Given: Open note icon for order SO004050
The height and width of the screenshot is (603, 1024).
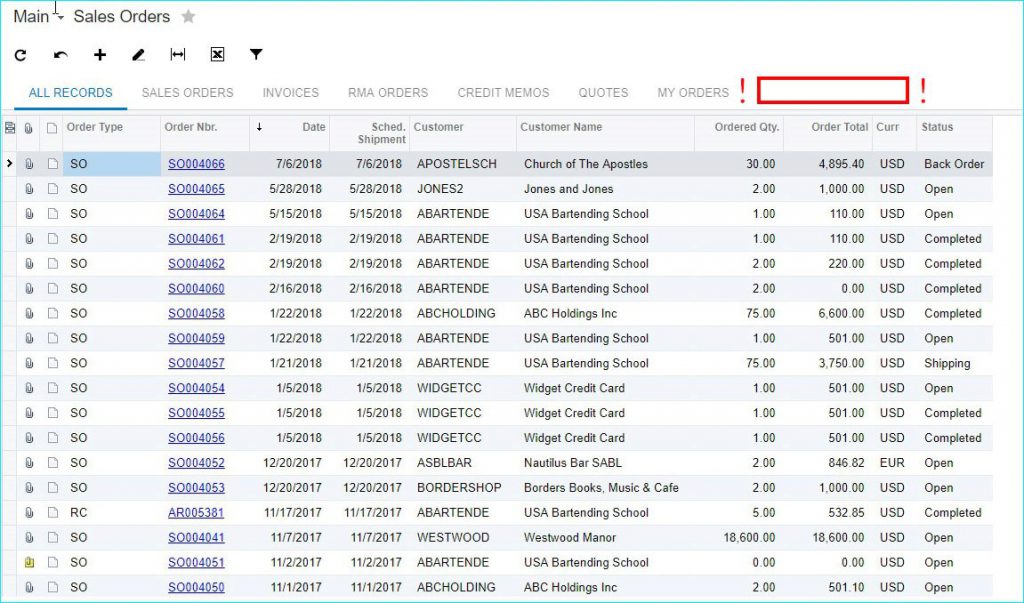Looking at the screenshot, I should [x=53, y=587].
